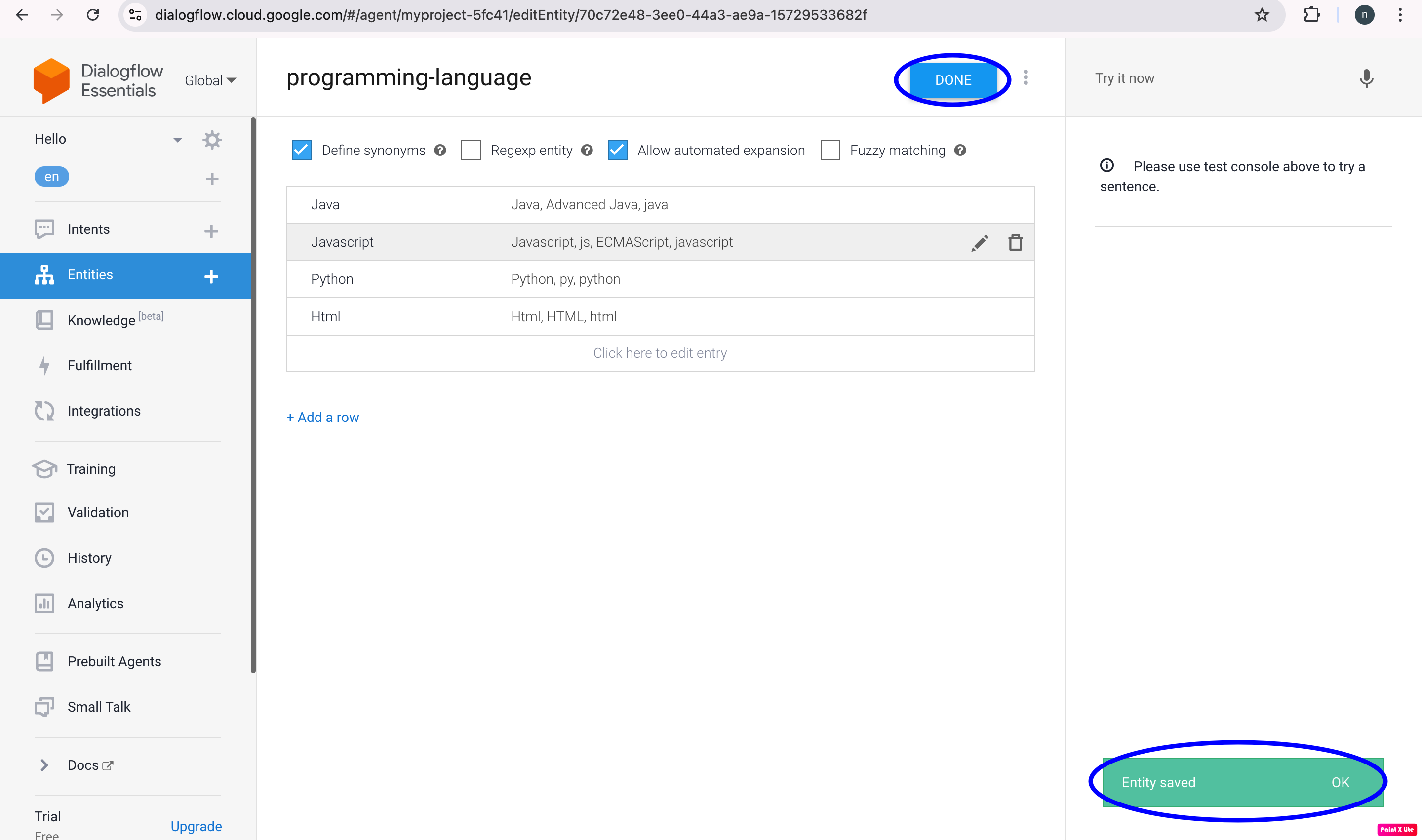Screen dimensions: 1422x840
Task: Open the Global region dropdown
Action: pyautogui.click(x=210, y=80)
